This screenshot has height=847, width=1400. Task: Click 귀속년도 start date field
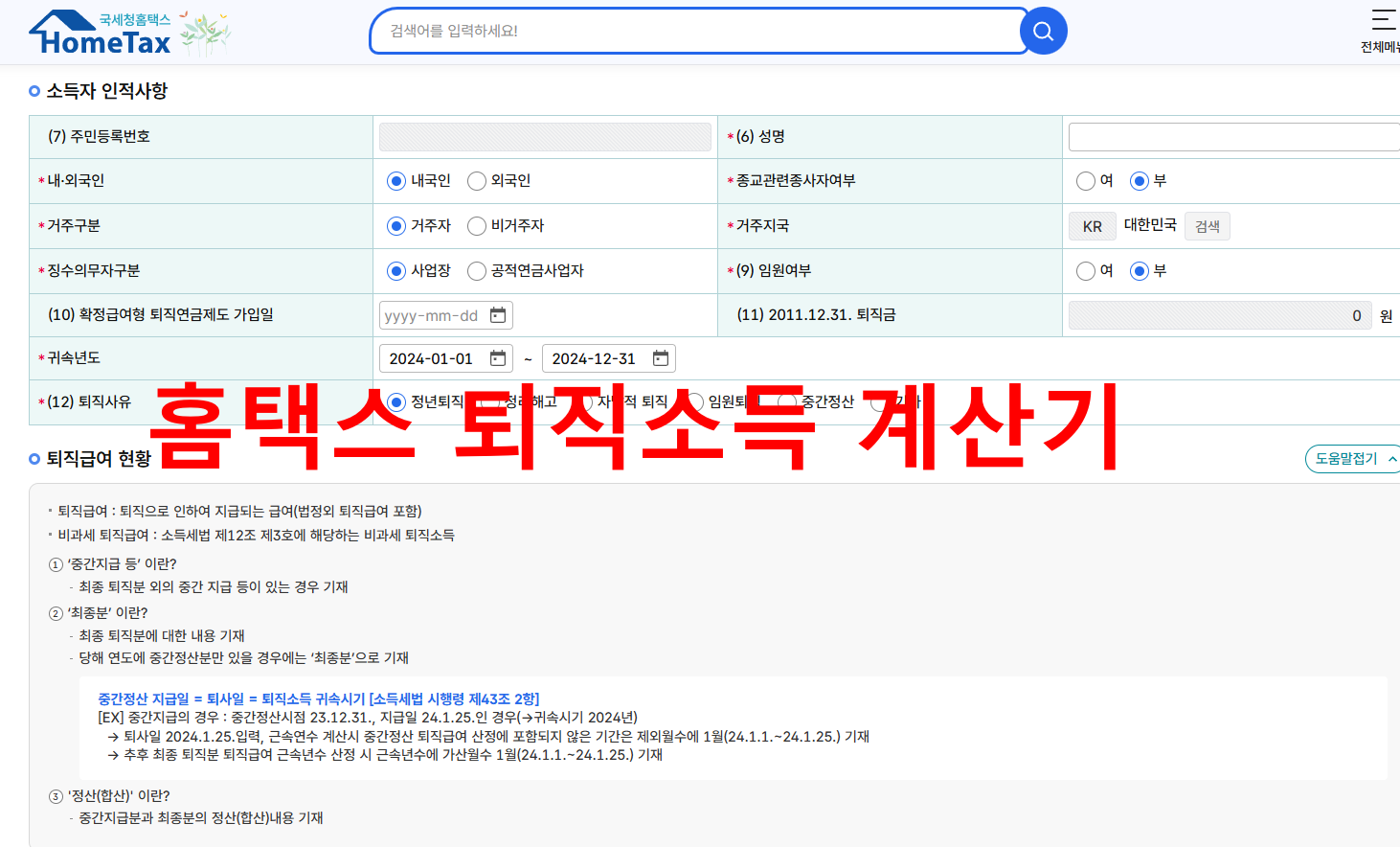pyautogui.click(x=446, y=358)
